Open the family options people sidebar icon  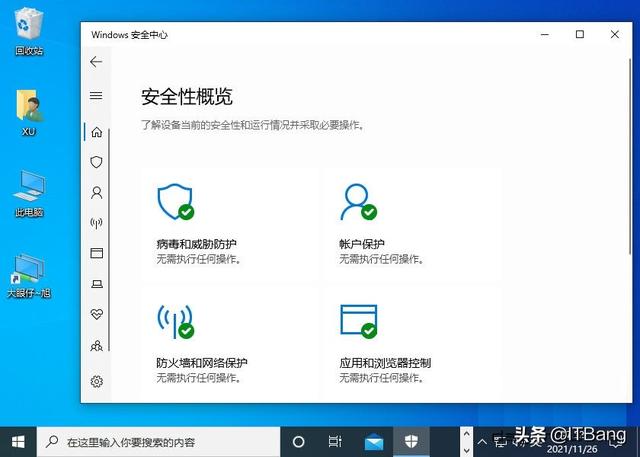pyautogui.click(x=97, y=346)
